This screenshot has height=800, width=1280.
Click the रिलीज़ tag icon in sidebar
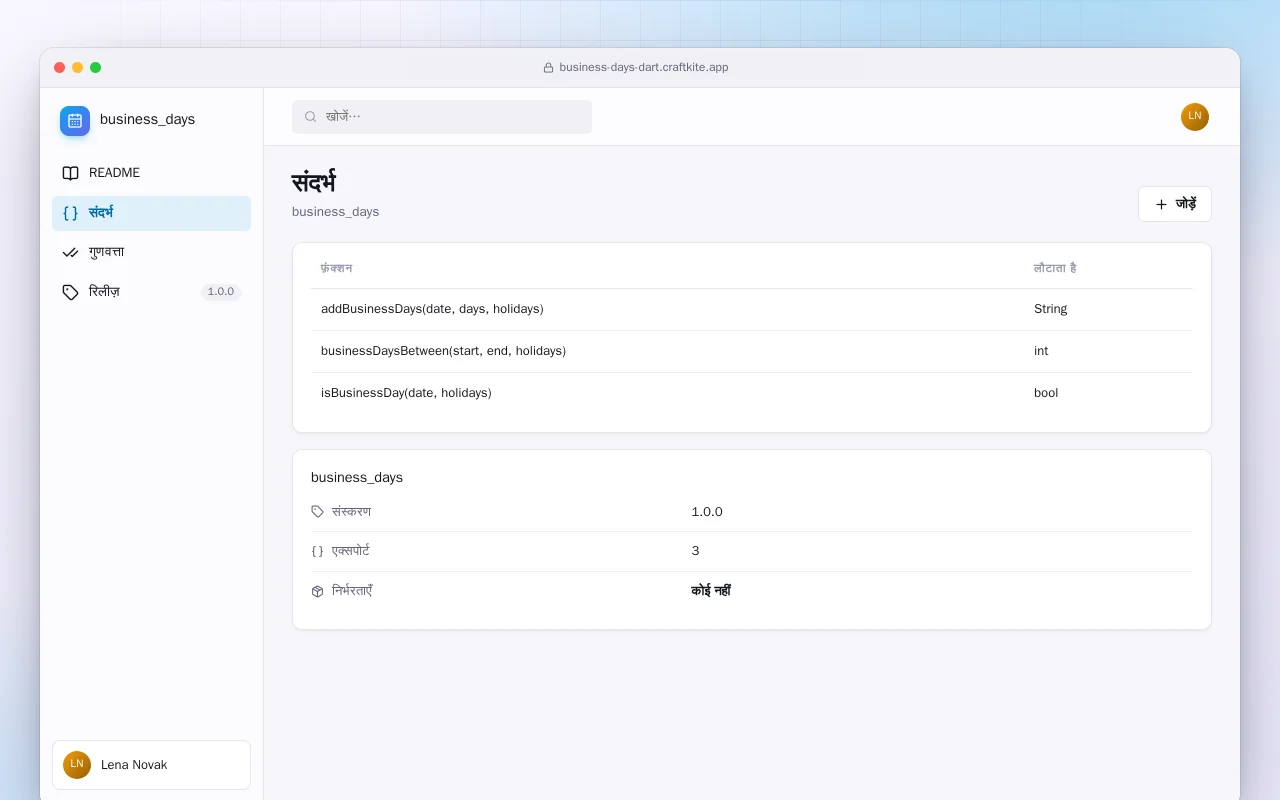point(70,292)
